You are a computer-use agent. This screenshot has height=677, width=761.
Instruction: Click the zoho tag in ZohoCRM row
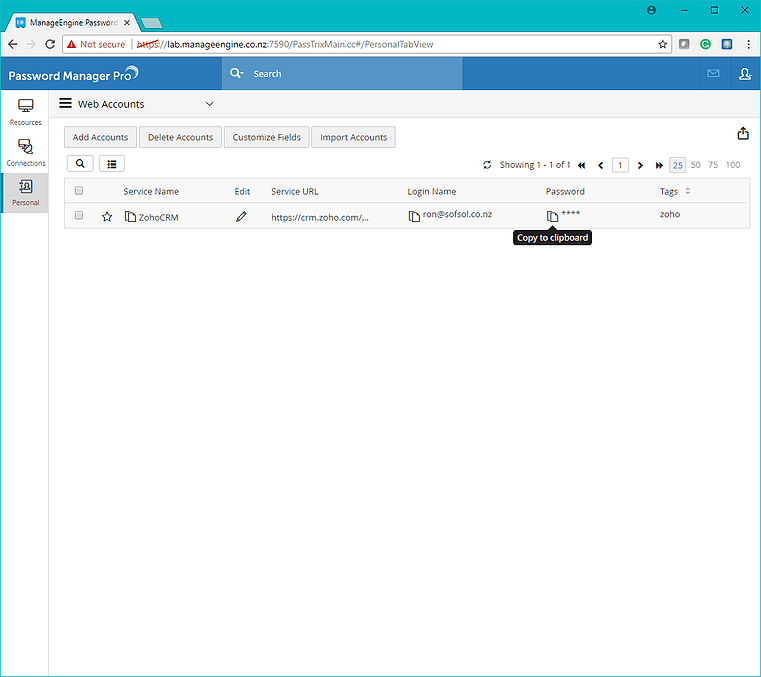pos(670,214)
